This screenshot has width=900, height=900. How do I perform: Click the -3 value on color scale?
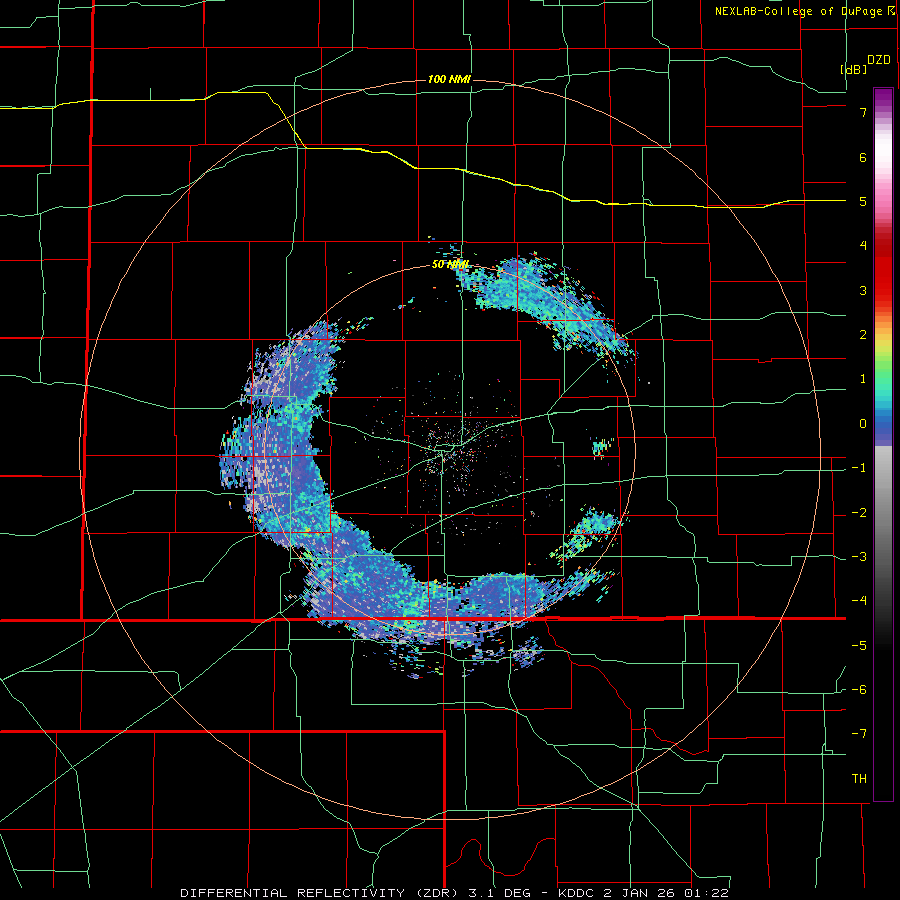pyautogui.click(x=859, y=556)
